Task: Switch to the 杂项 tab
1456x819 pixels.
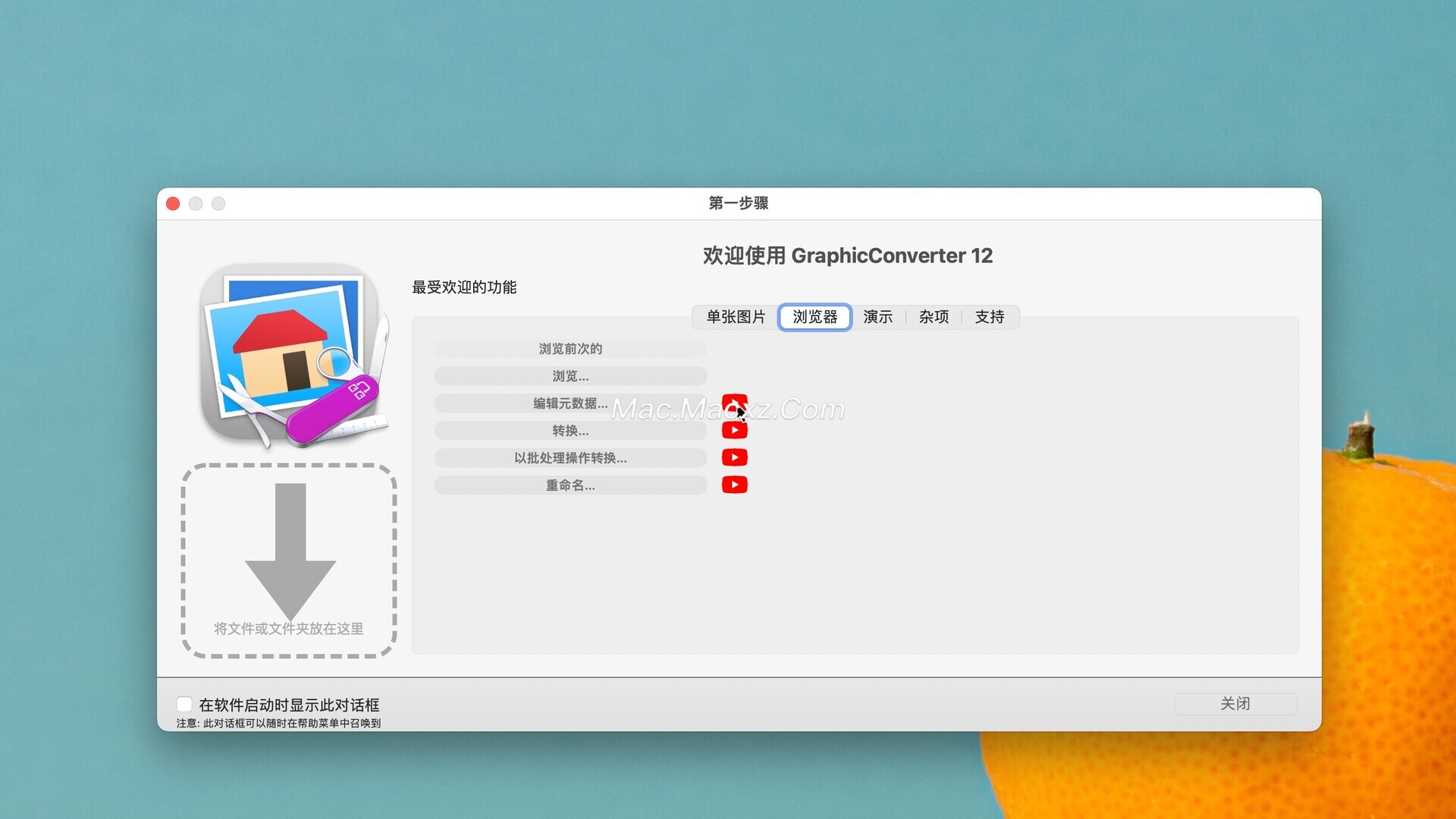Action: pos(934,317)
